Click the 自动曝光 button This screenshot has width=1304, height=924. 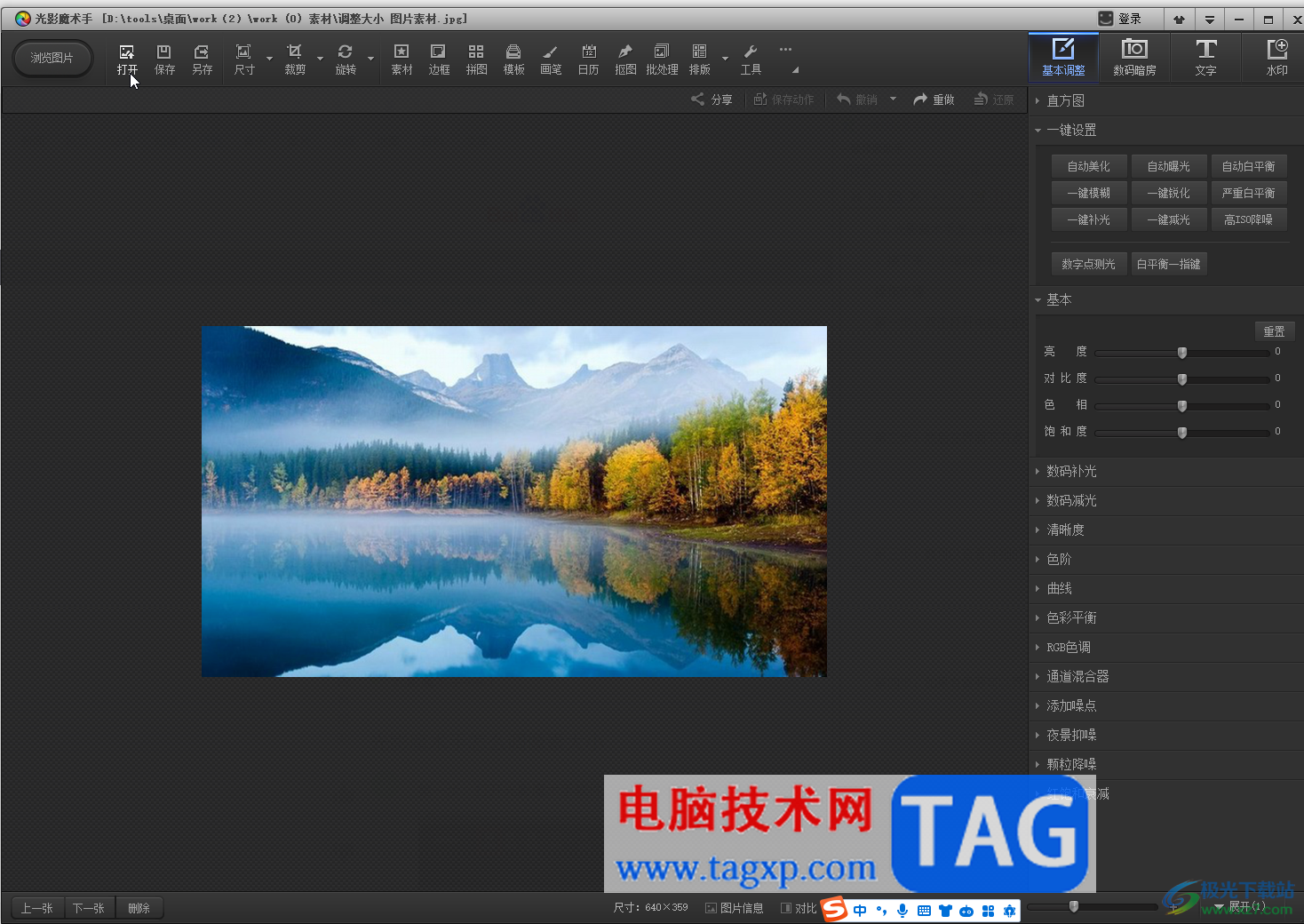click(x=1169, y=166)
